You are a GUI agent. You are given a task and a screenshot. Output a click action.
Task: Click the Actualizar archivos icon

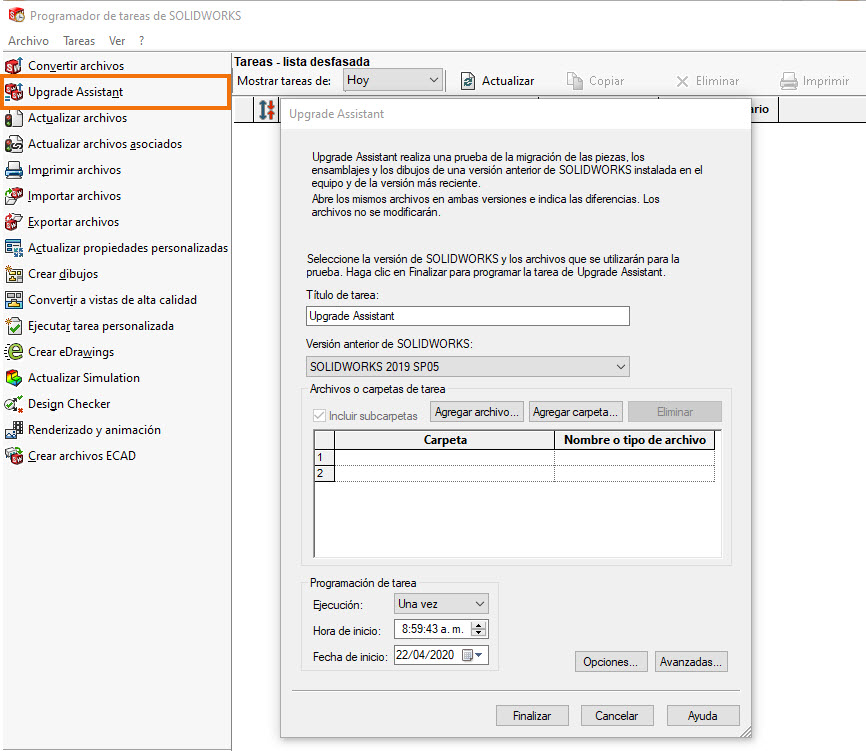pos(14,118)
